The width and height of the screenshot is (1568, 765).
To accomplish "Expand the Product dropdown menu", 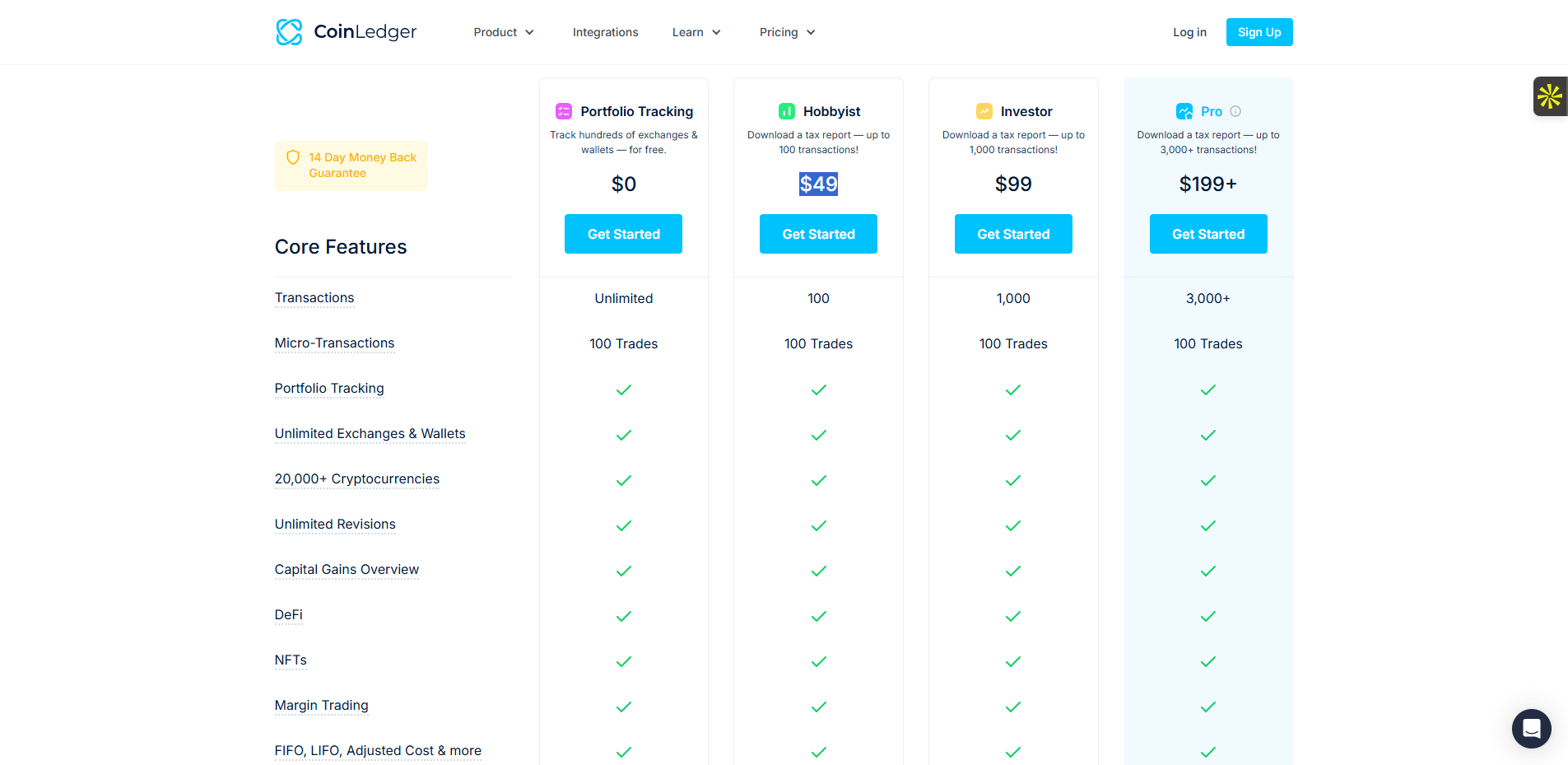I will (x=504, y=32).
